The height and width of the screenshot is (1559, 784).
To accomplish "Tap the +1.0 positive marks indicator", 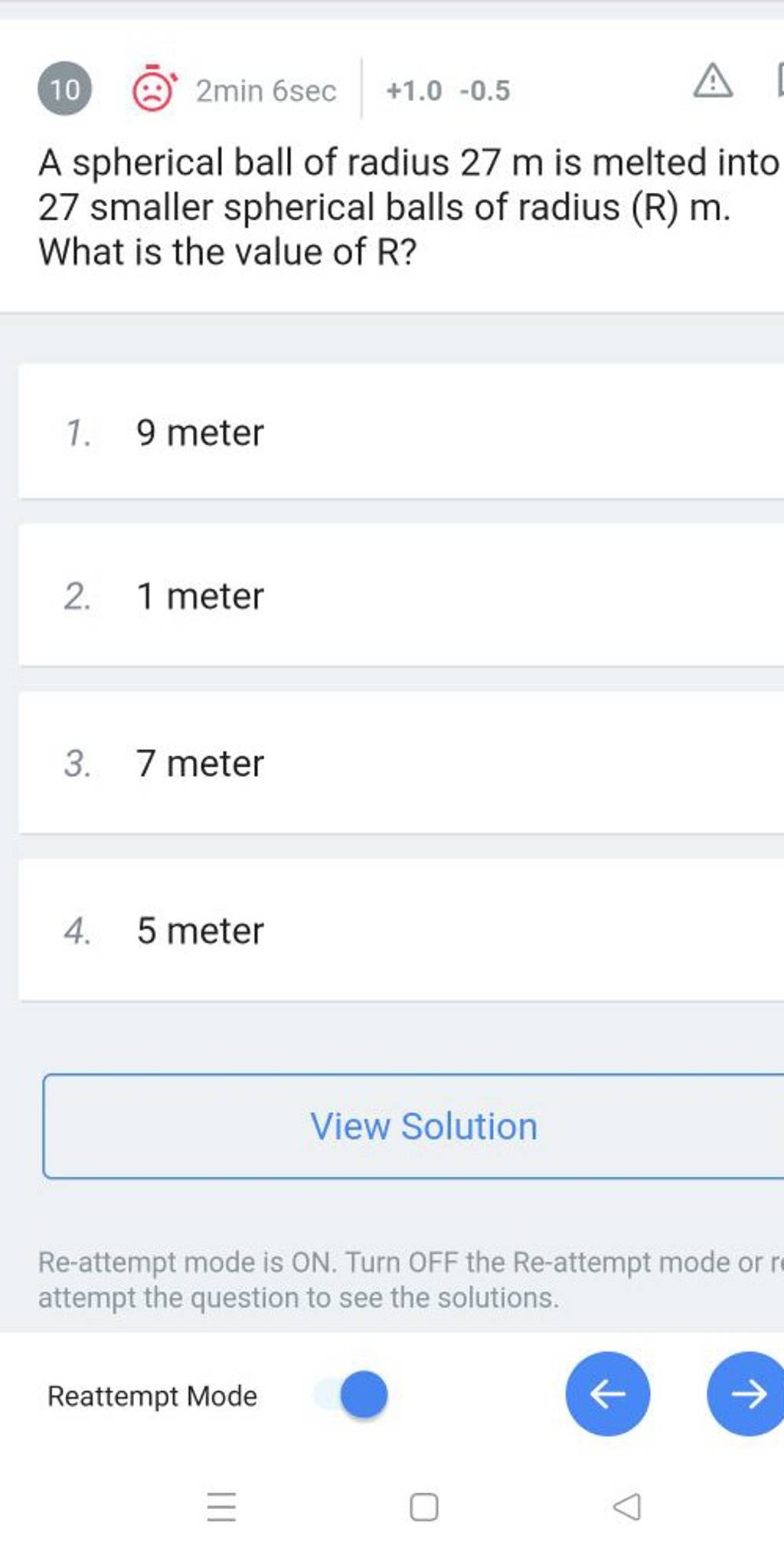I will 413,91.
